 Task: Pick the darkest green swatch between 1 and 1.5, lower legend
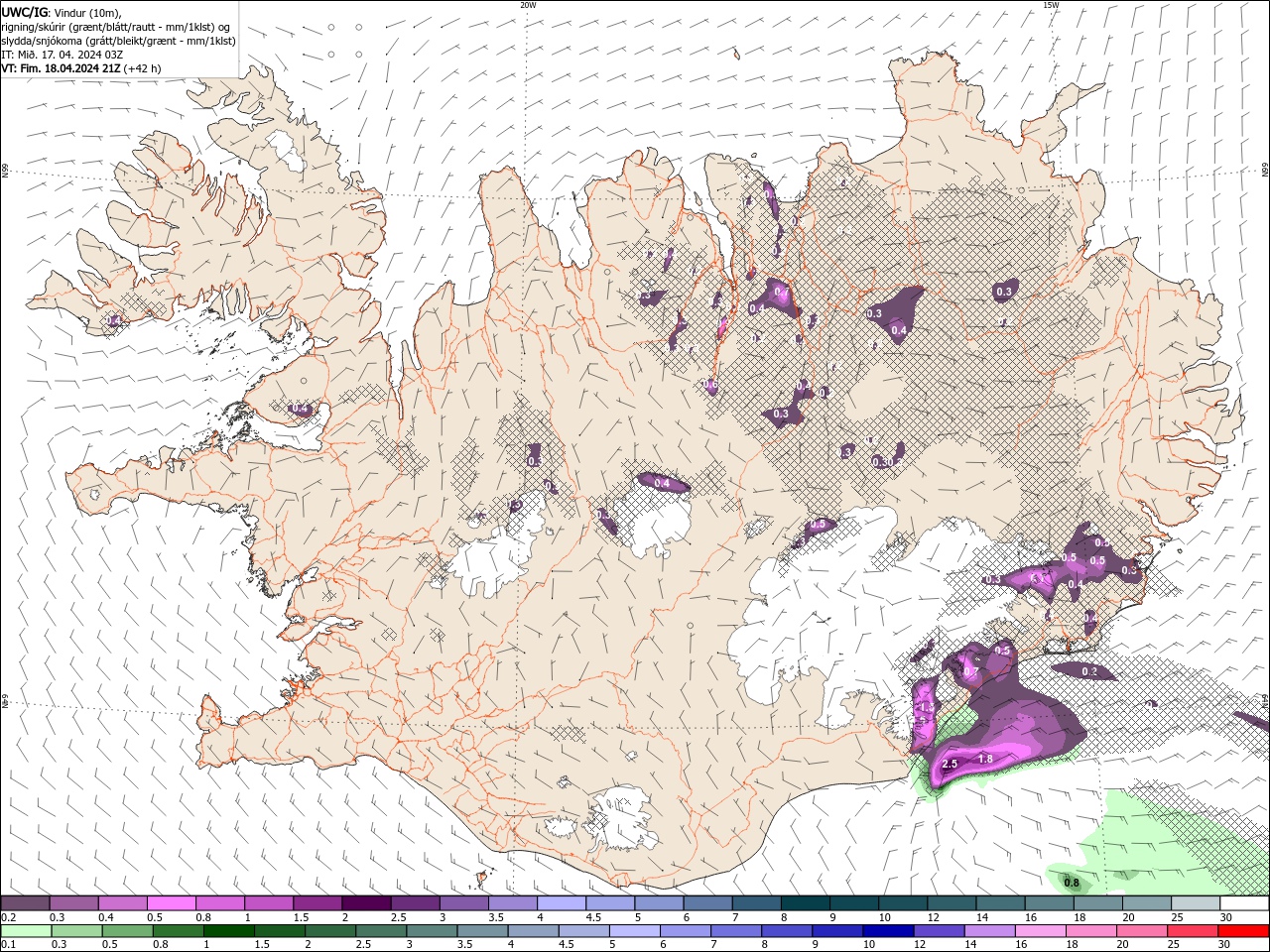point(228,931)
